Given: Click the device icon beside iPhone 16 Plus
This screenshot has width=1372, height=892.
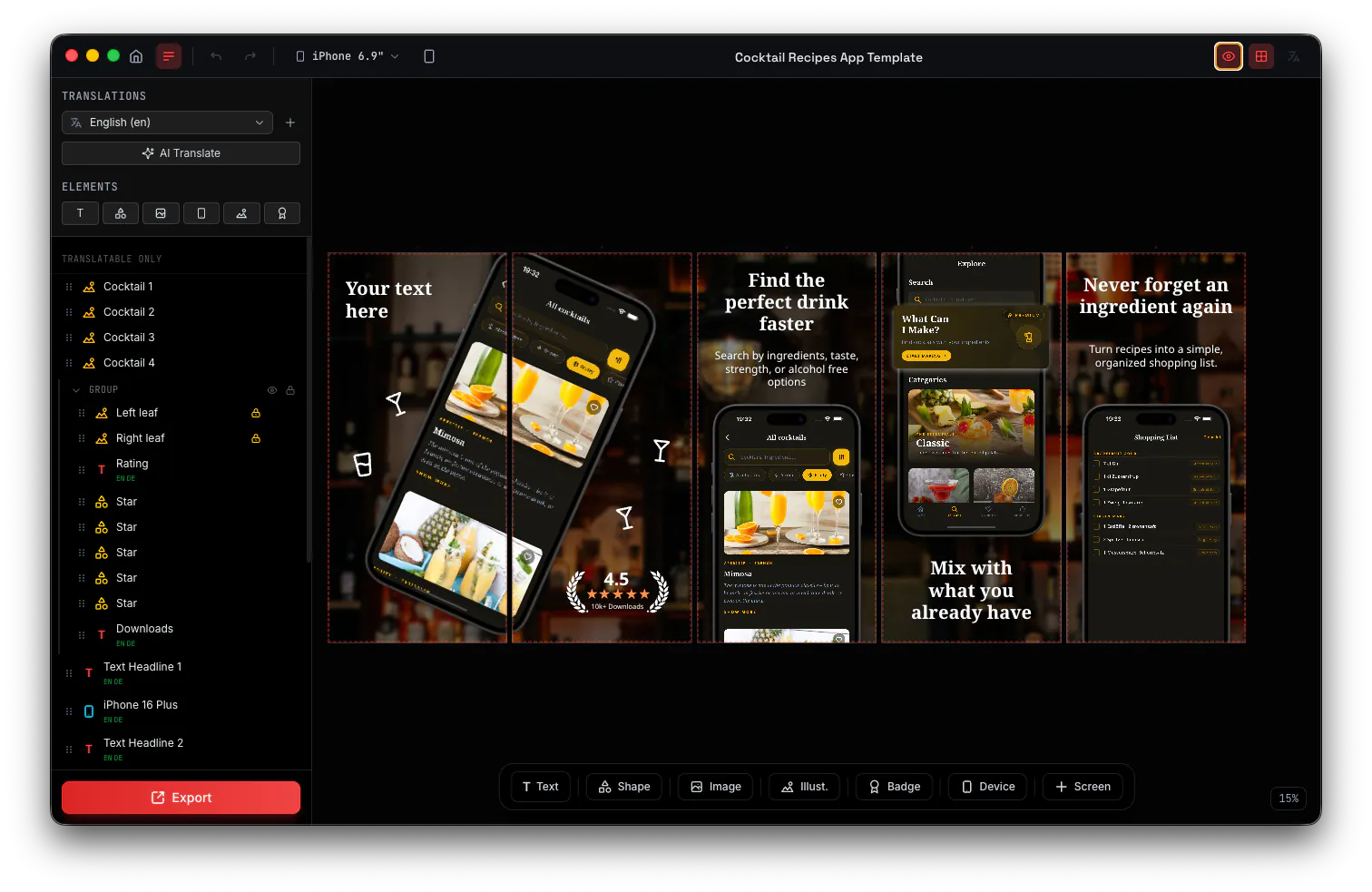Looking at the screenshot, I should (x=89, y=711).
